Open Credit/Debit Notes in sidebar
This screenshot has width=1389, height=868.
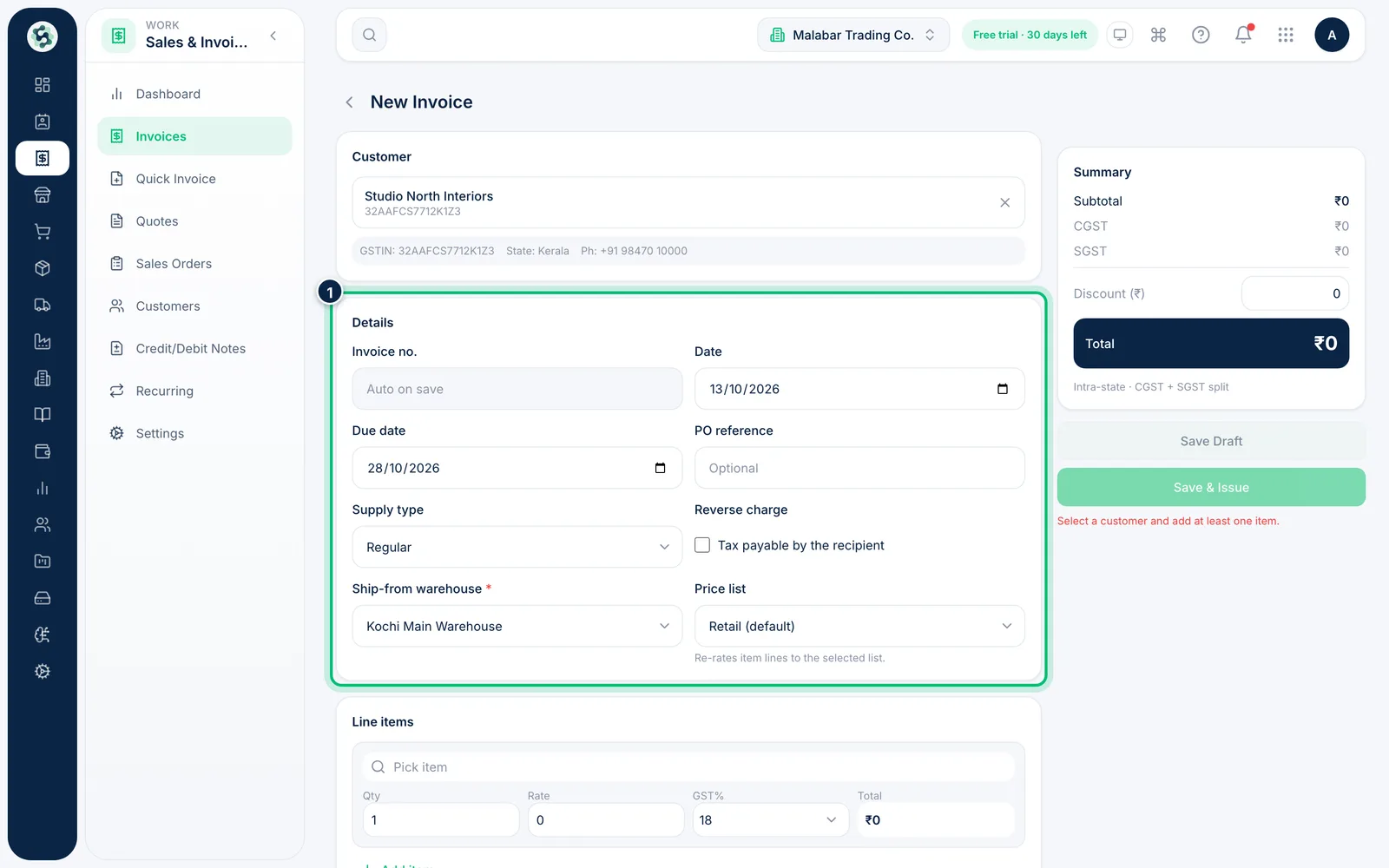194,349
